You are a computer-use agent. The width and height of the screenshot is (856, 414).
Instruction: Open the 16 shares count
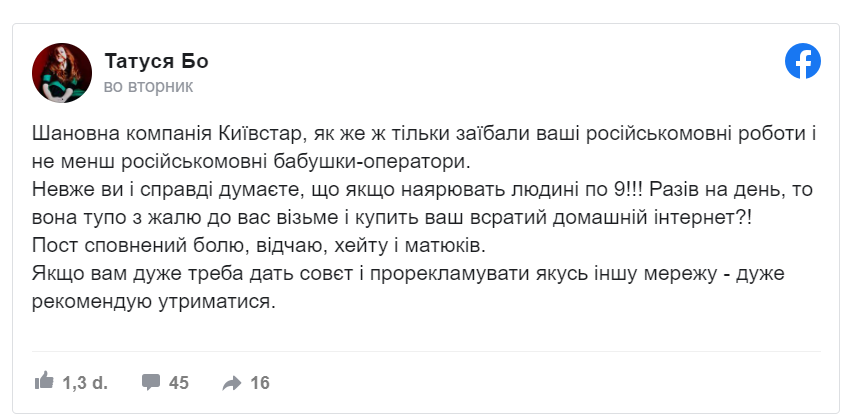260,383
